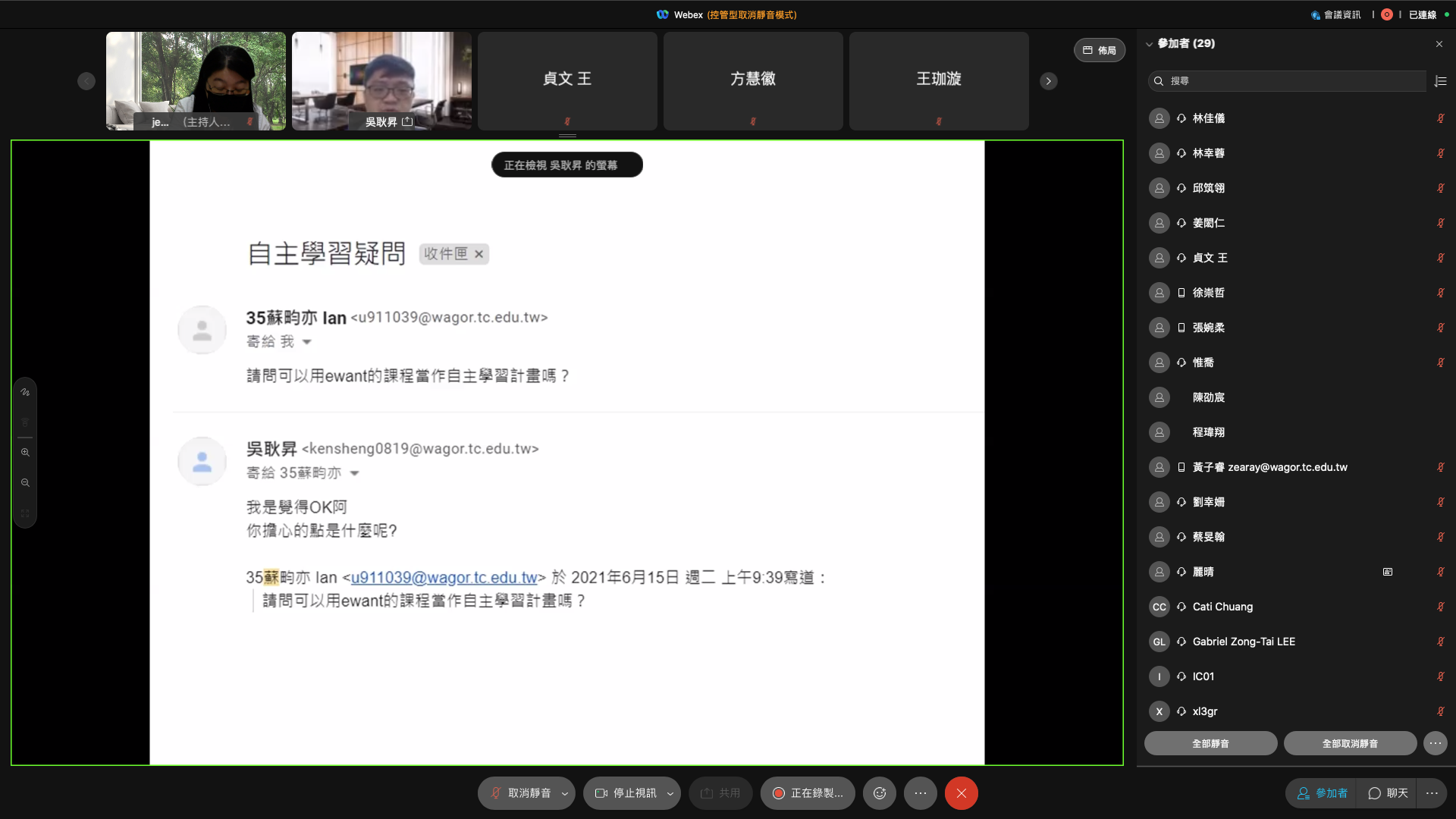The width and height of the screenshot is (1456, 819).
Task: Toggle mute icon beside 林佳儀
Action: 1440,118
